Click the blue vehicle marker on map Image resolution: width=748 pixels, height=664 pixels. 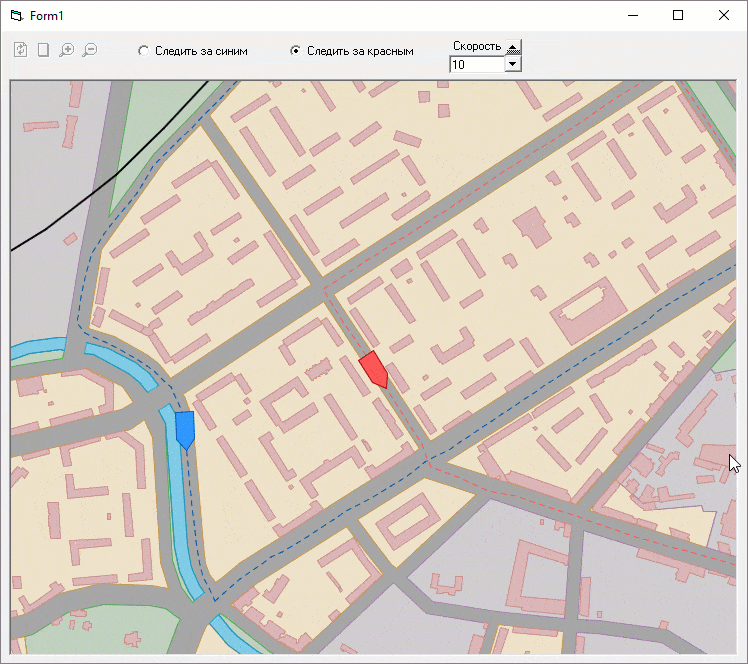click(185, 430)
